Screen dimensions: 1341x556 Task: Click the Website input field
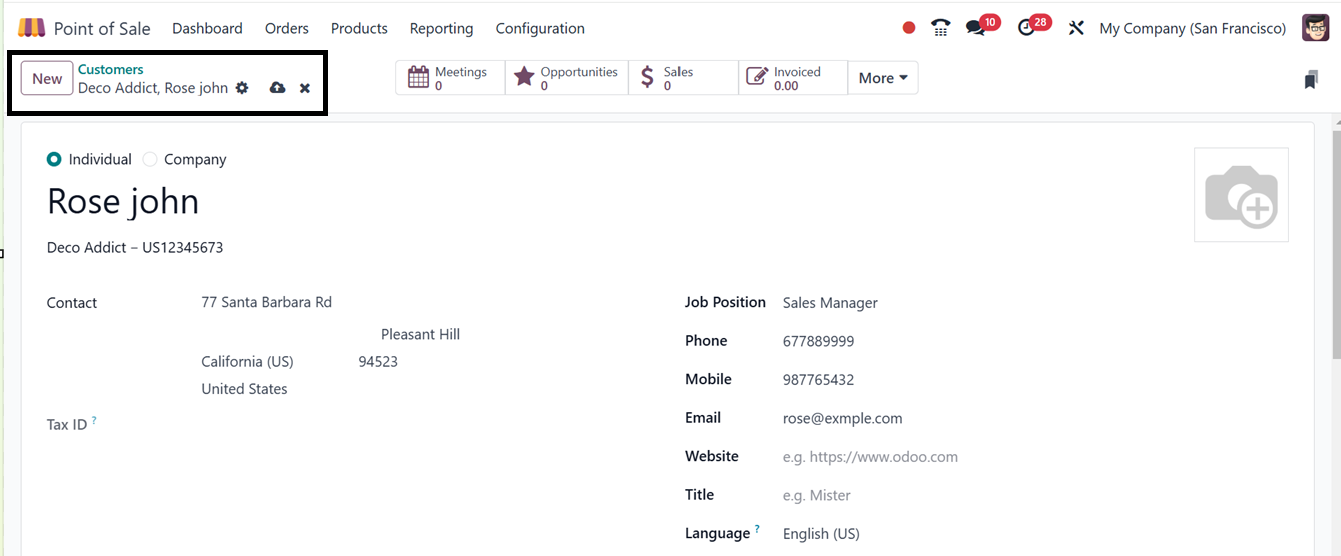[x=870, y=457]
